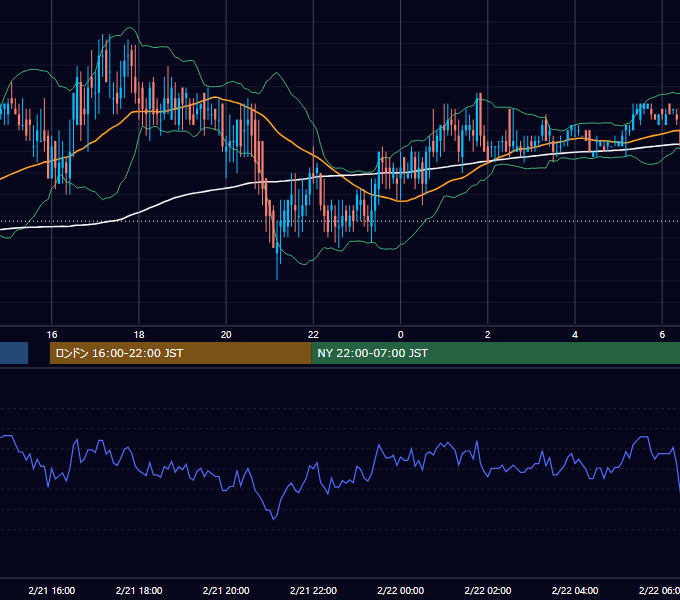Click the hour label 4 on price chart axis
The width and height of the screenshot is (680, 600).
pyautogui.click(x=575, y=335)
